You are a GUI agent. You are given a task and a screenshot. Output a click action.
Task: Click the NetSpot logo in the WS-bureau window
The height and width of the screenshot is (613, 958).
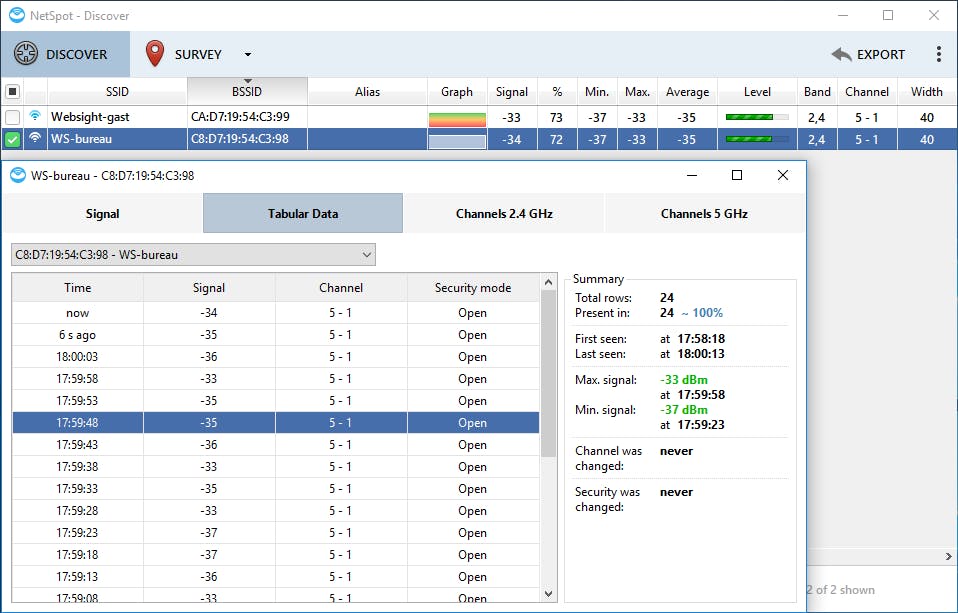(x=18, y=175)
